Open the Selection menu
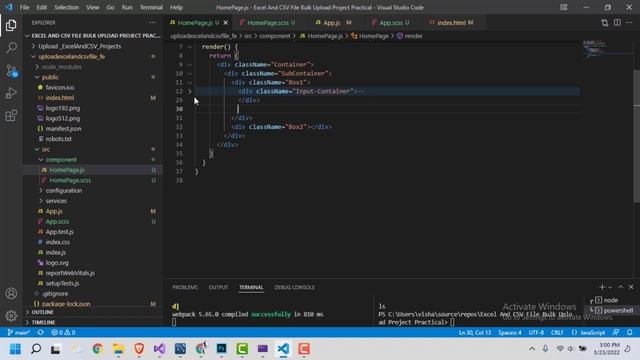The image size is (640, 360). (67, 7)
